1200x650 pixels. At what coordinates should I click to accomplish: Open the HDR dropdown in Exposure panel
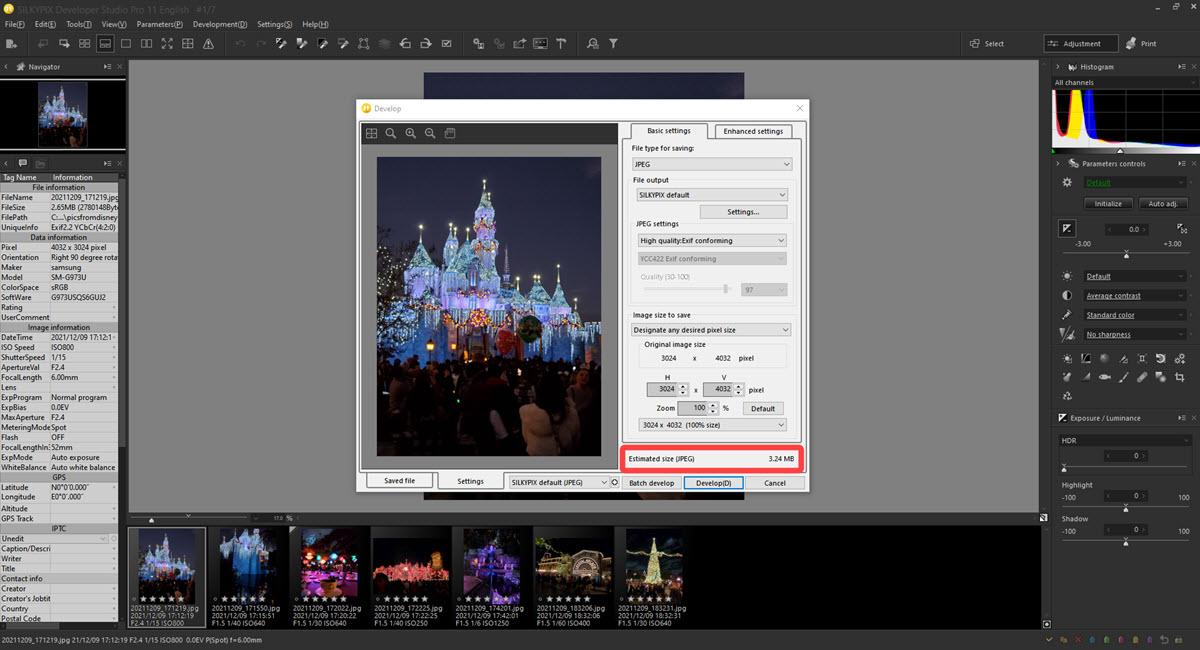tap(1125, 440)
